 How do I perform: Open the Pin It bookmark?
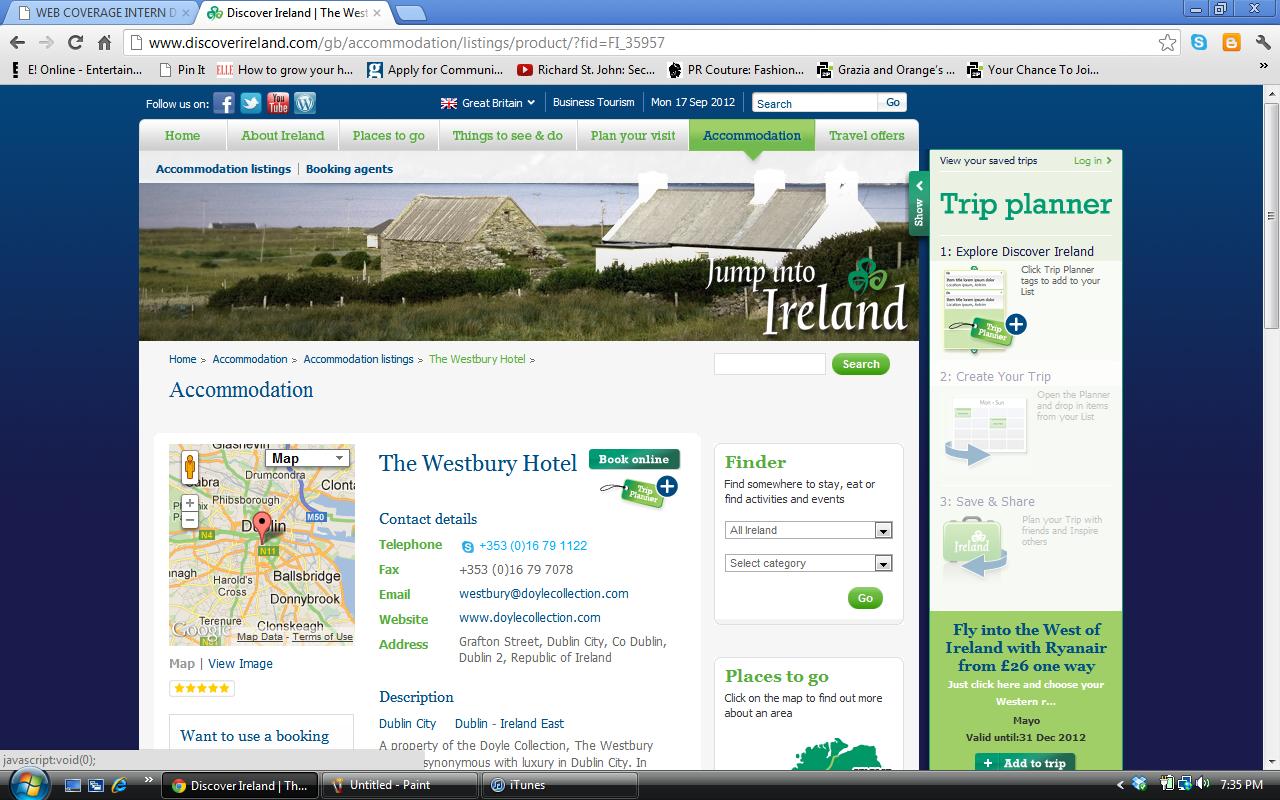pyautogui.click(x=182, y=70)
